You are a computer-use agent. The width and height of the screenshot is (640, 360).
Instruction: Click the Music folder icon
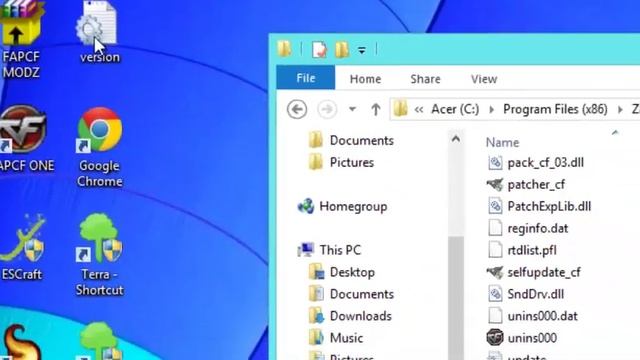tap(316, 338)
